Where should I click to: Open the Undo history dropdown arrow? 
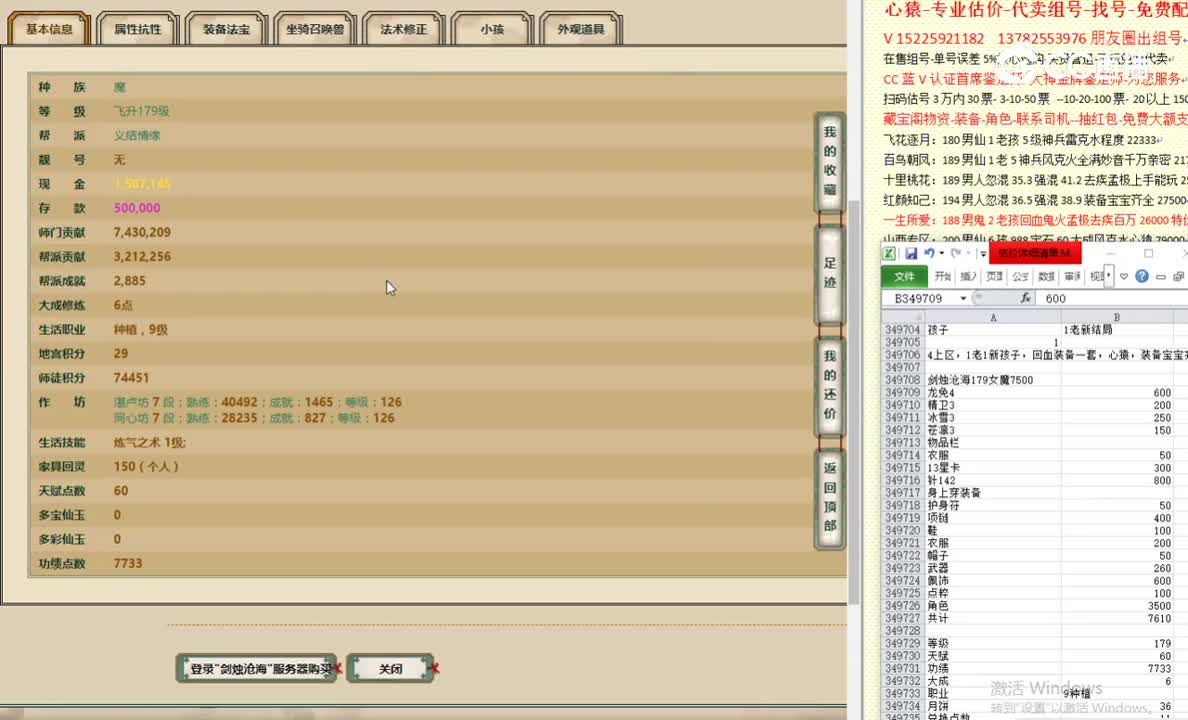click(940, 253)
